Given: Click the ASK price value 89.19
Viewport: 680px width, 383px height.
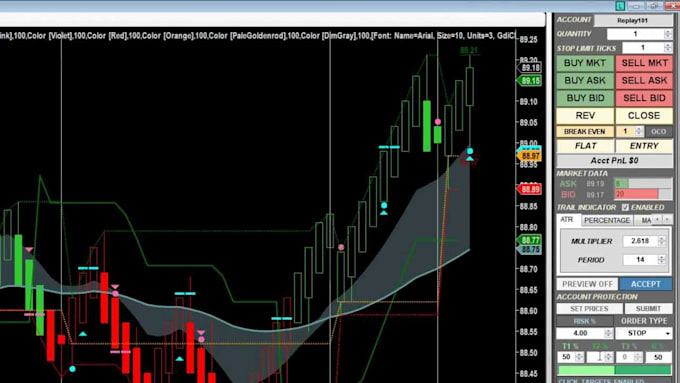Looking at the screenshot, I should click(x=595, y=184).
